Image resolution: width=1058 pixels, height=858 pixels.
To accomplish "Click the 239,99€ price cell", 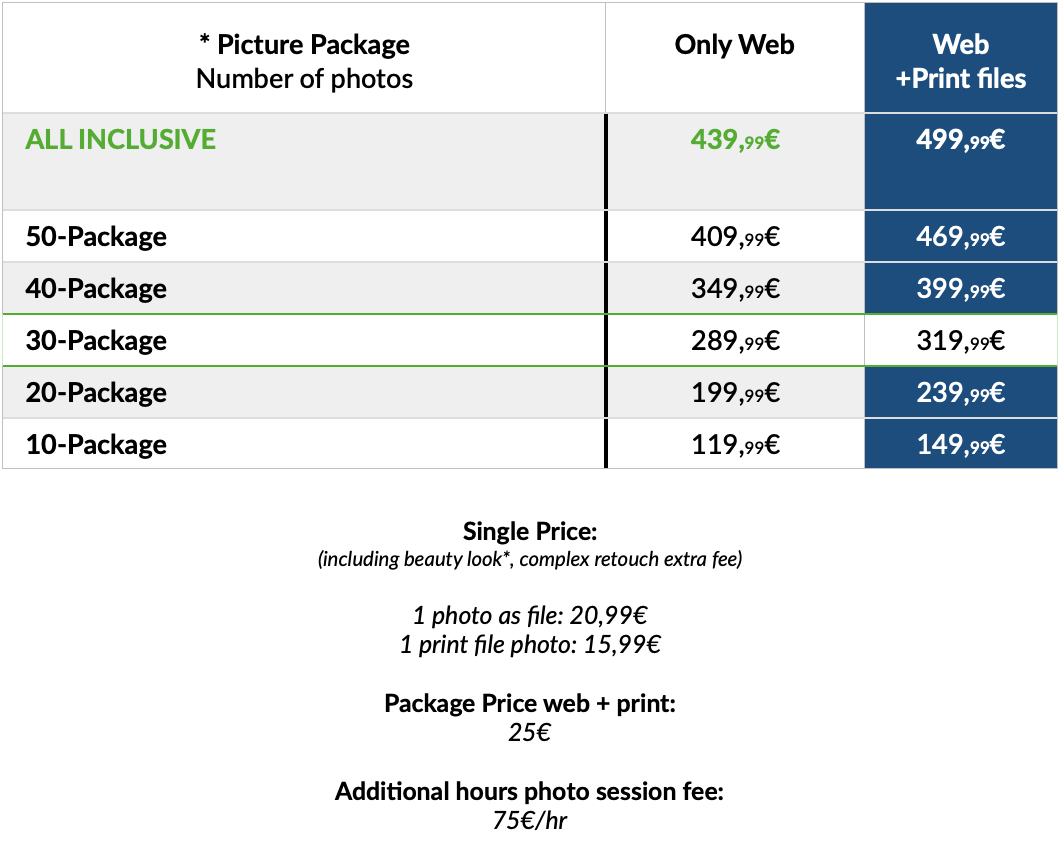I will (960, 393).
